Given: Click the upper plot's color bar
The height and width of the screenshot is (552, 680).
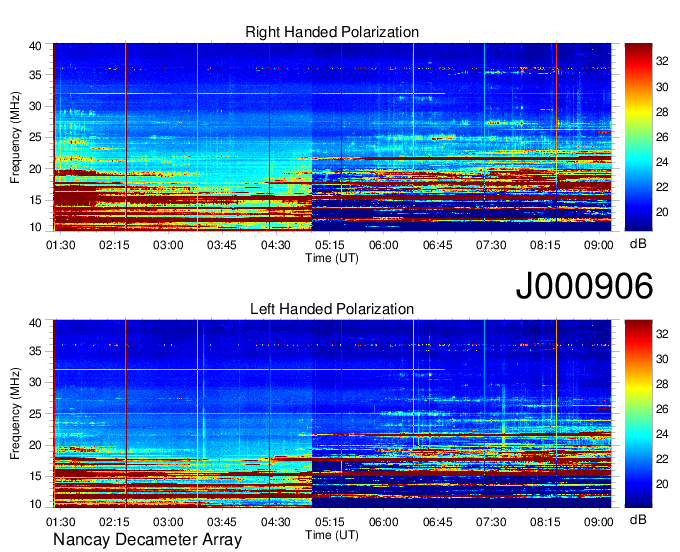Looking at the screenshot, I should 638,137.
